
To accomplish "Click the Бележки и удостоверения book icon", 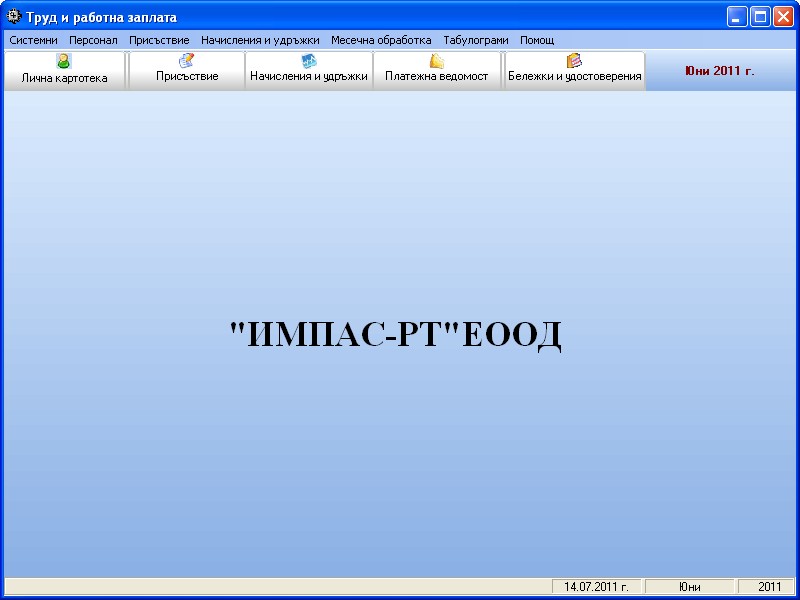I will [x=574, y=60].
